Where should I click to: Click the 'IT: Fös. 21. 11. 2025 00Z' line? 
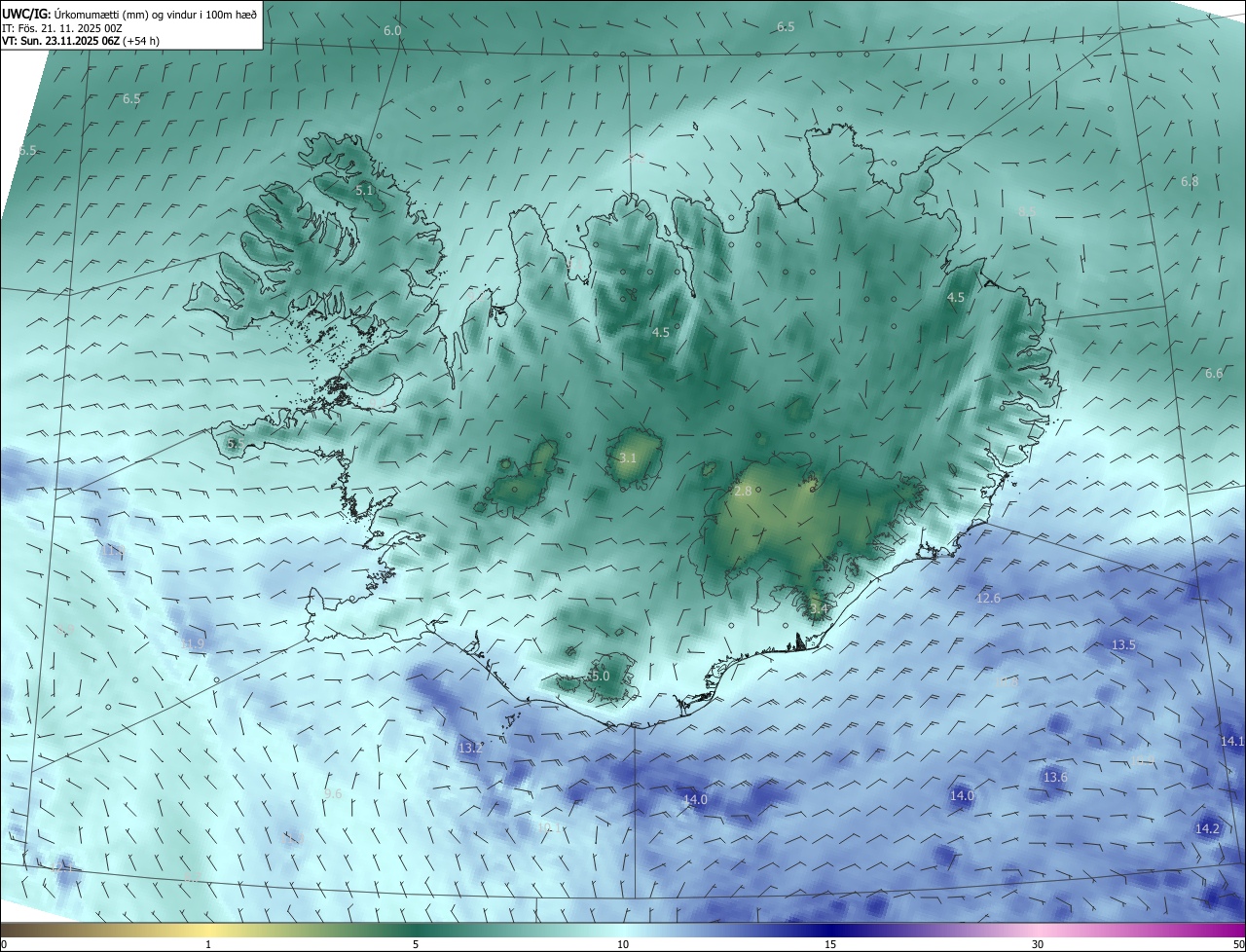(x=61, y=28)
